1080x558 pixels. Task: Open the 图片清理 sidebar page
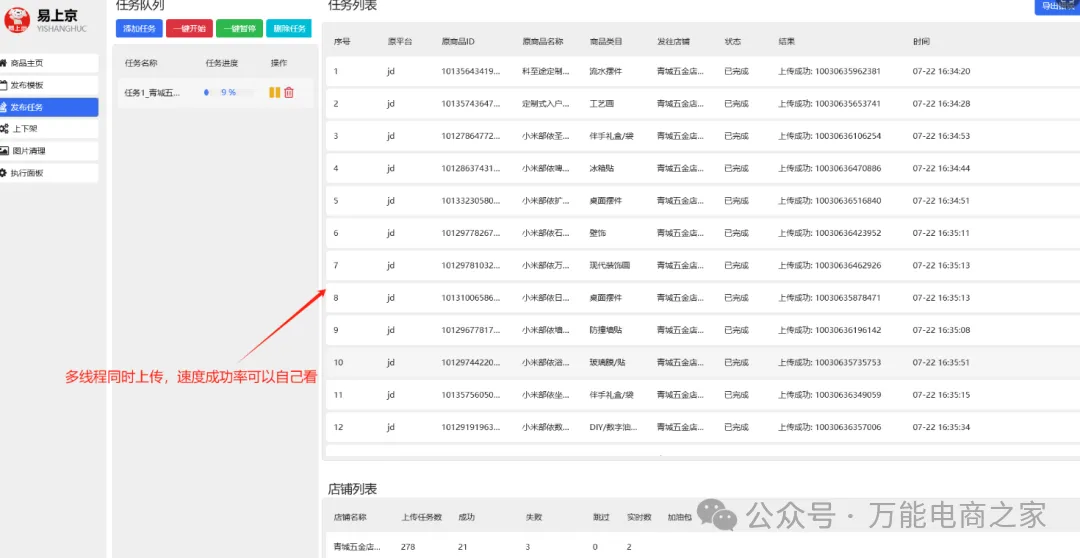(49, 151)
